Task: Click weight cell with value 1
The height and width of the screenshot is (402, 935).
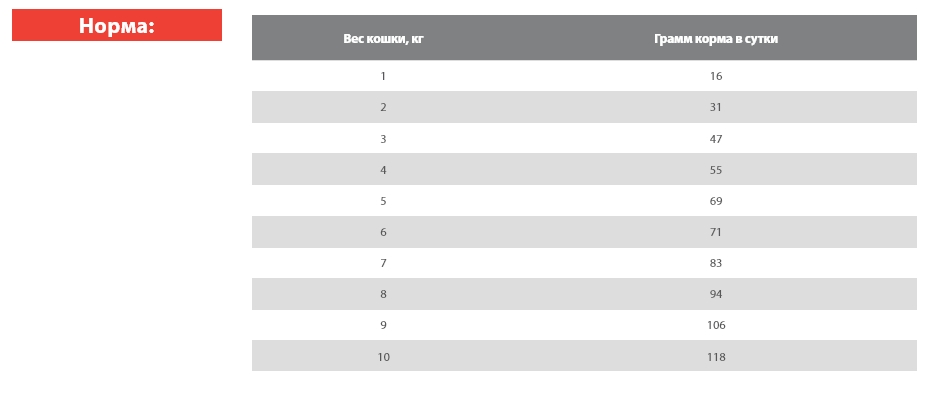Action: point(383,76)
